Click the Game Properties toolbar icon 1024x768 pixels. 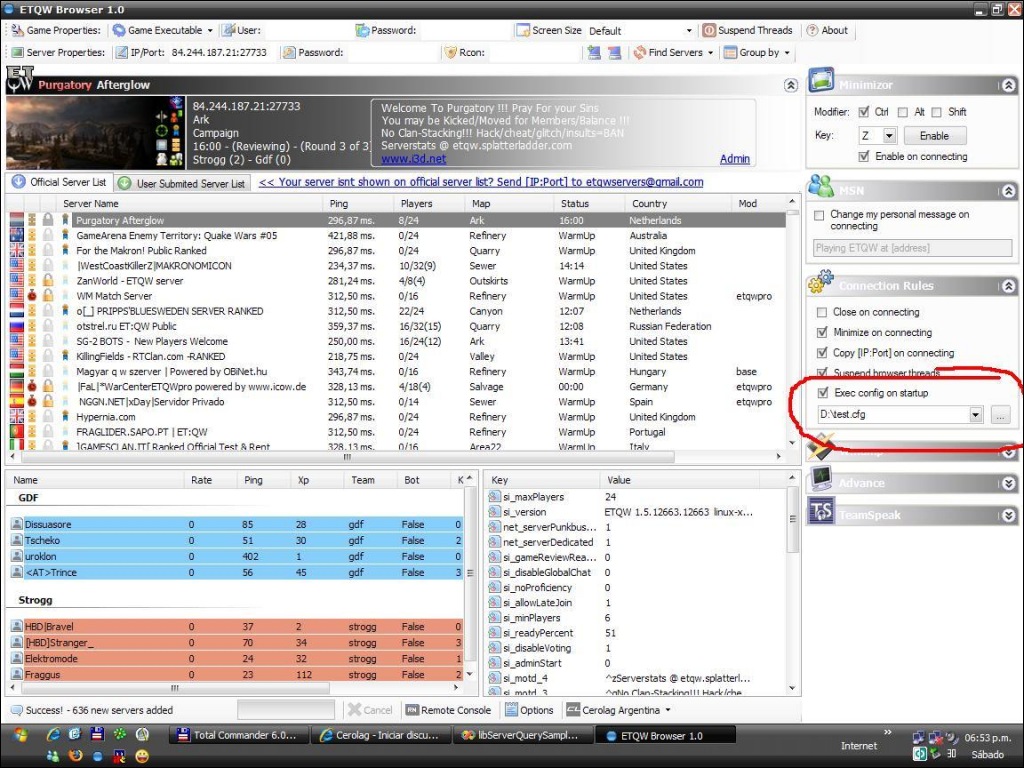coord(17,30)
